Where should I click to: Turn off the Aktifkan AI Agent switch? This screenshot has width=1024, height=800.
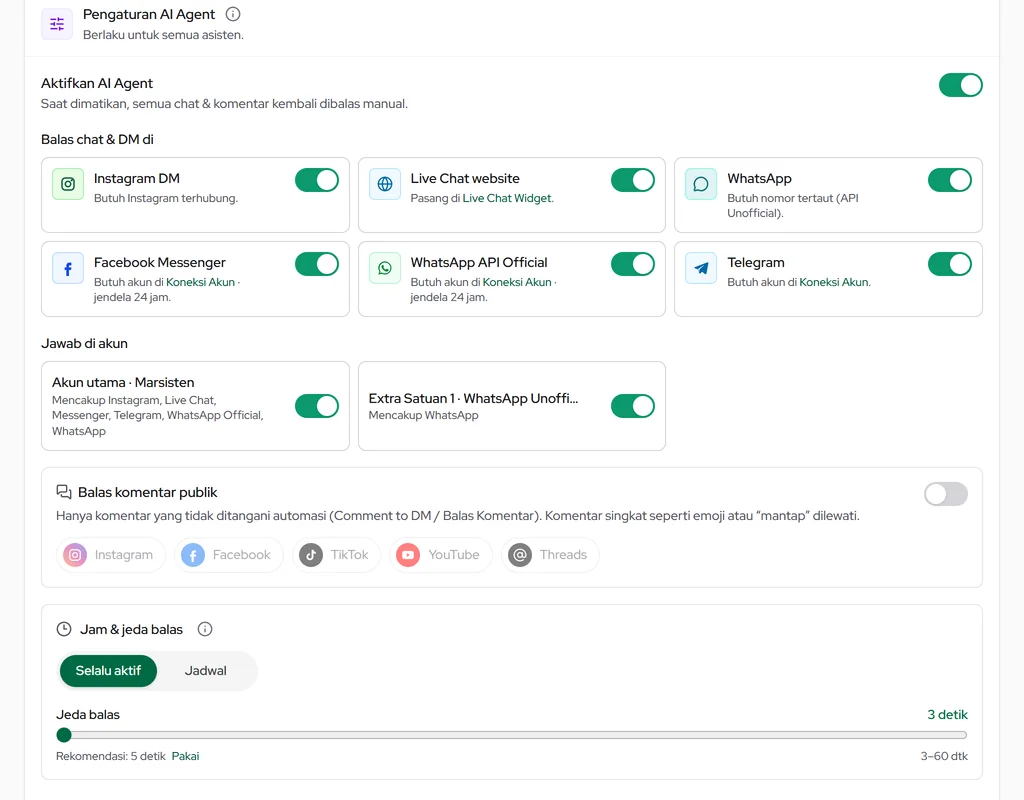point(961,85)
